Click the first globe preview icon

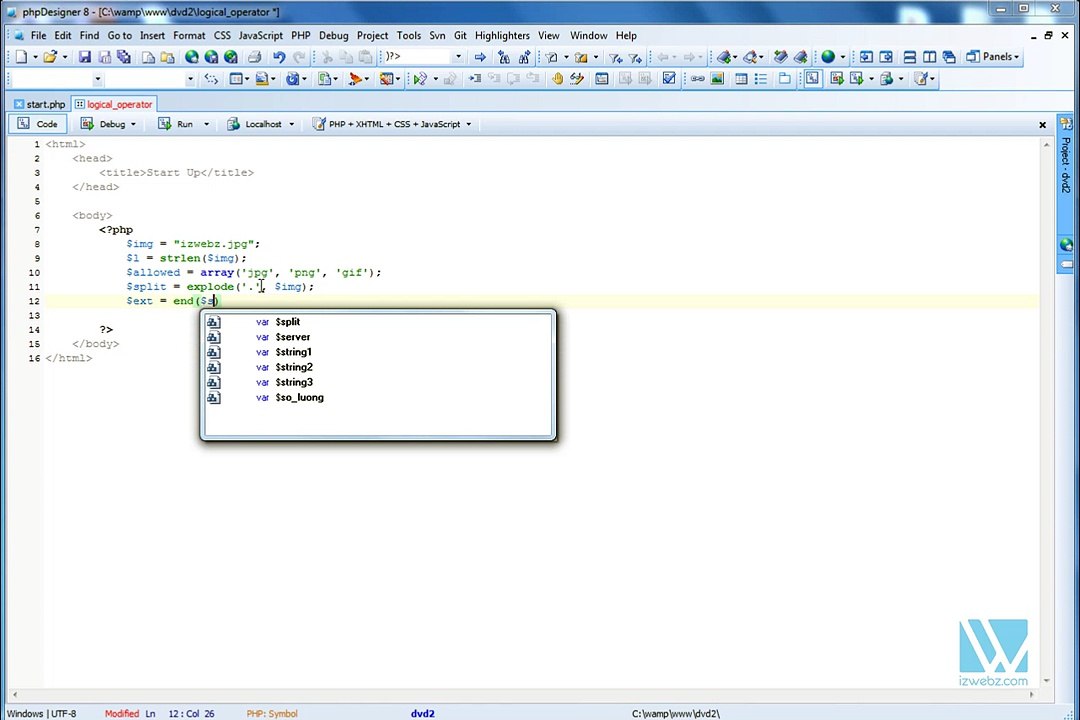point(191,57)
